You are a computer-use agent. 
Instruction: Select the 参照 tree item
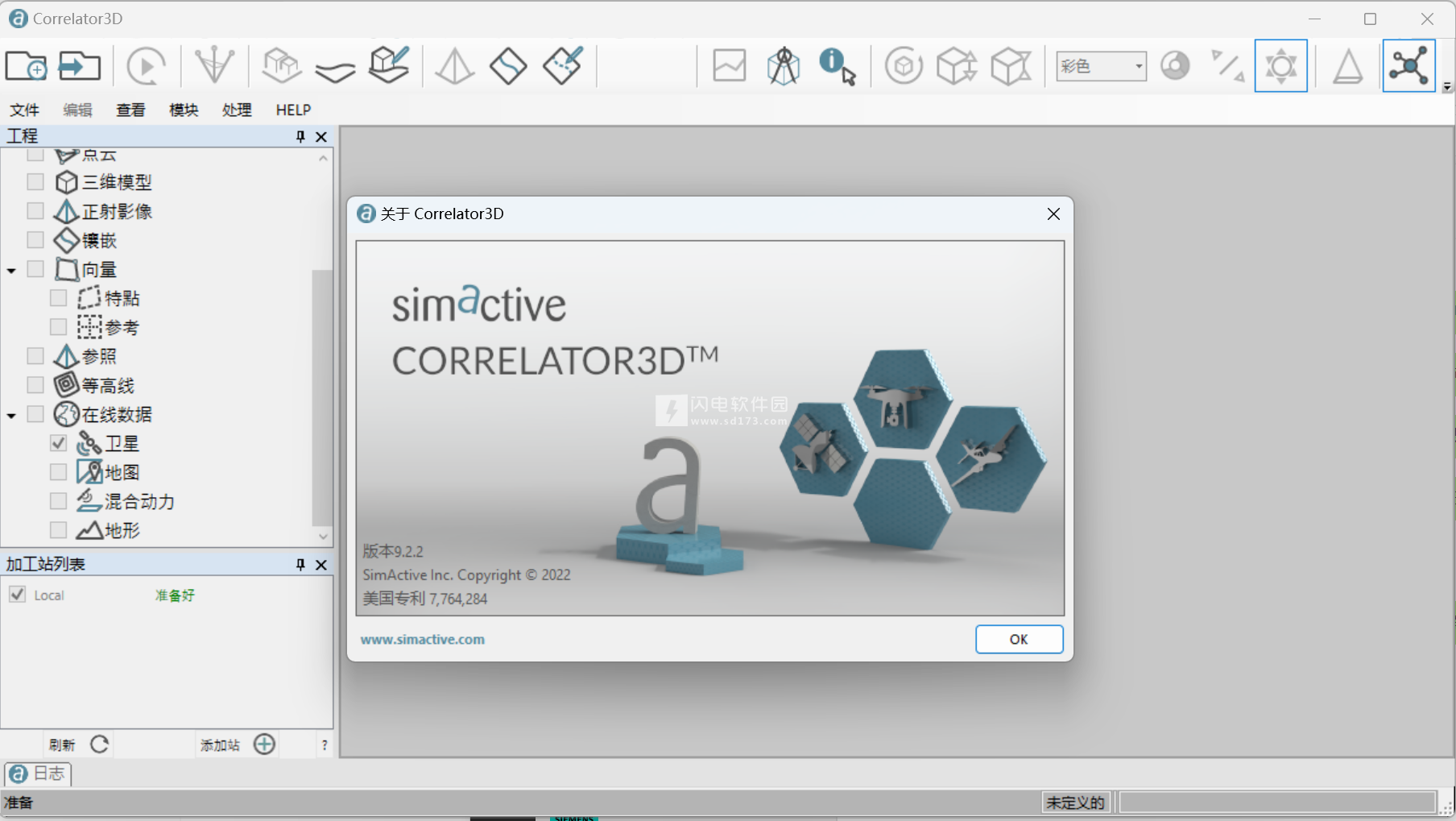[x=99, y=356]
